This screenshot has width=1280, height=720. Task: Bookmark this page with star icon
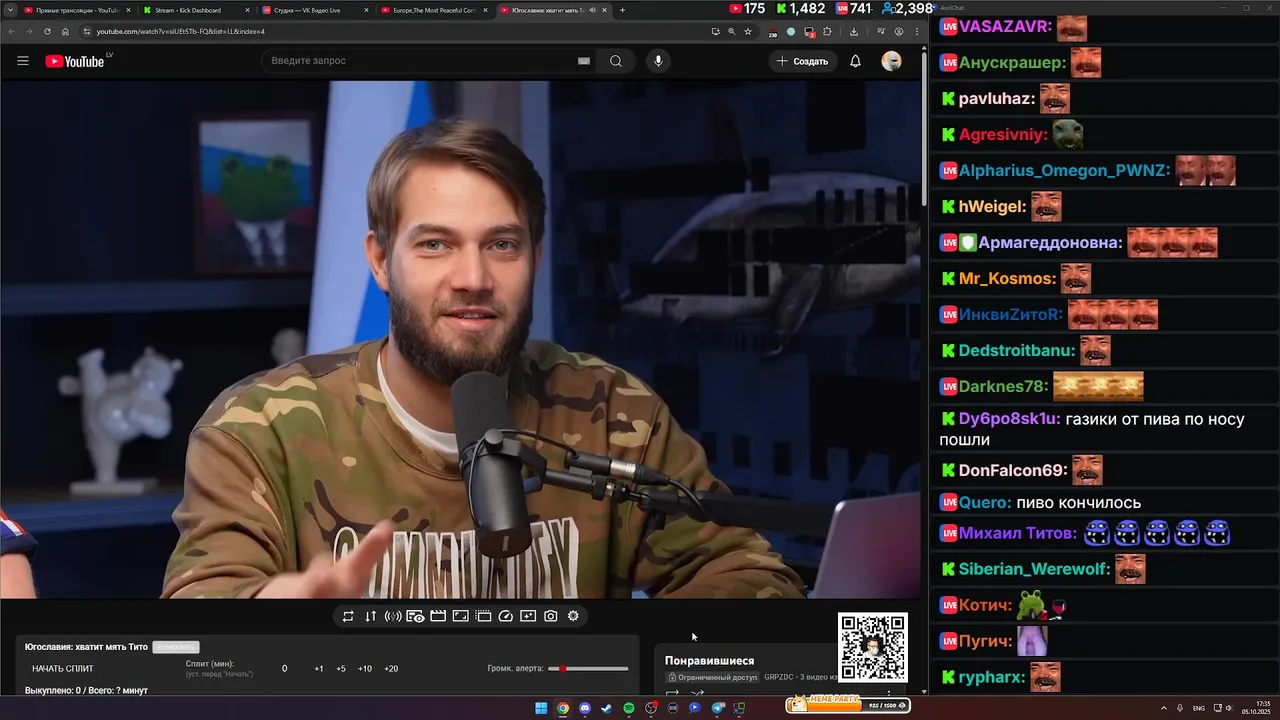(748, 31)
